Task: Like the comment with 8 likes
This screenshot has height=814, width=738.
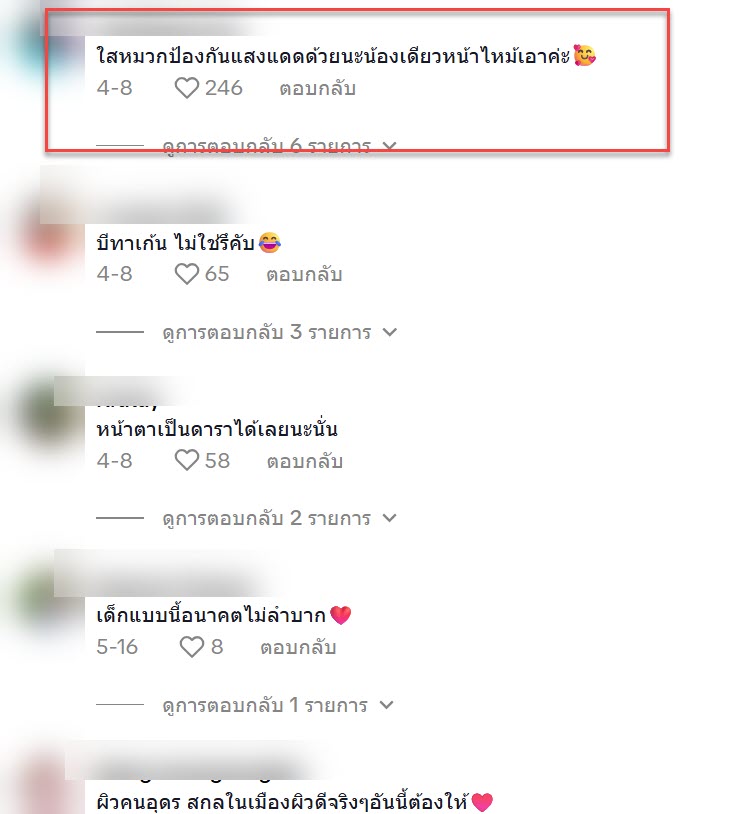Action: coord(192,647)
